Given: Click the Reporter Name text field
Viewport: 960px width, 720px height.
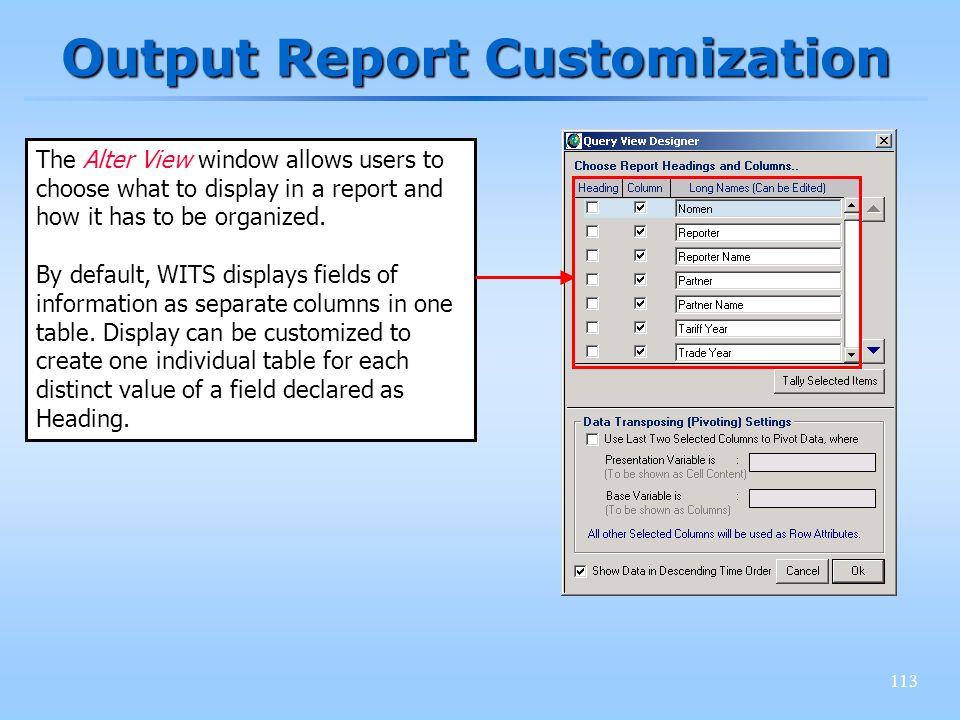Looking at the screenshot, I should click(758, 257).
